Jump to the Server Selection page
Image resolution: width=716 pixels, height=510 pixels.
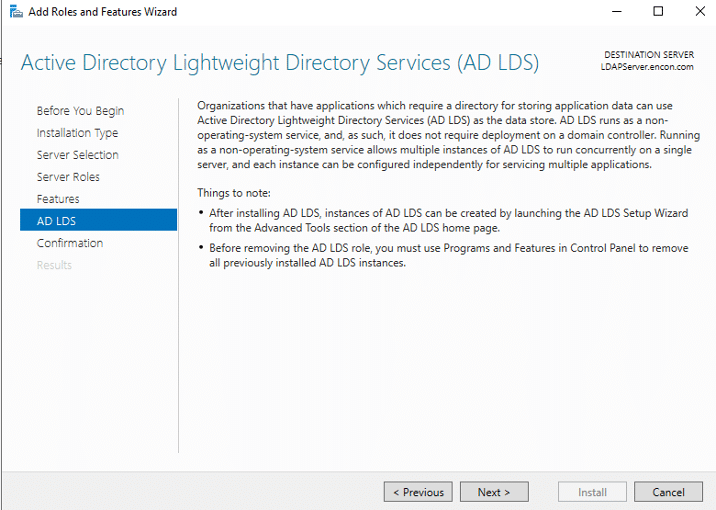tap(77, 155)
